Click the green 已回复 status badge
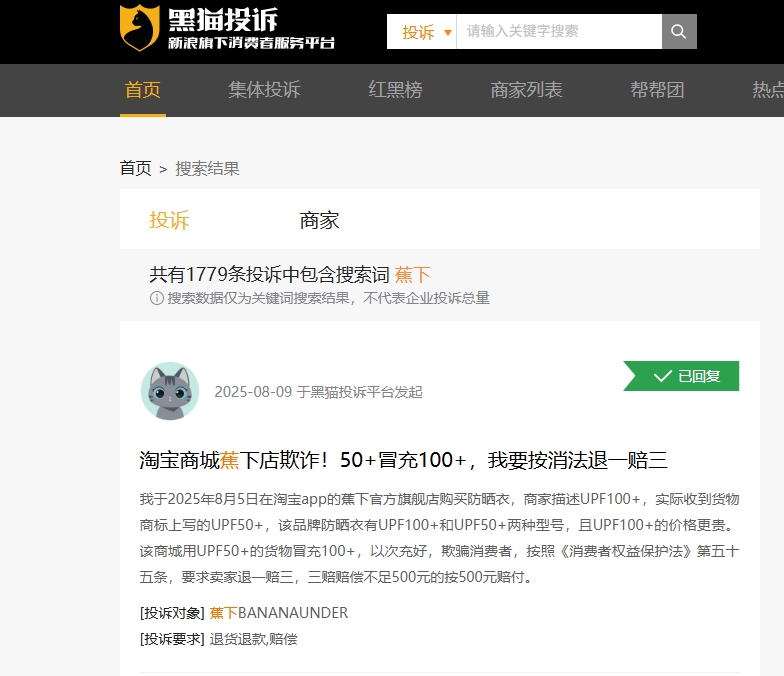 tap(681, 376)
